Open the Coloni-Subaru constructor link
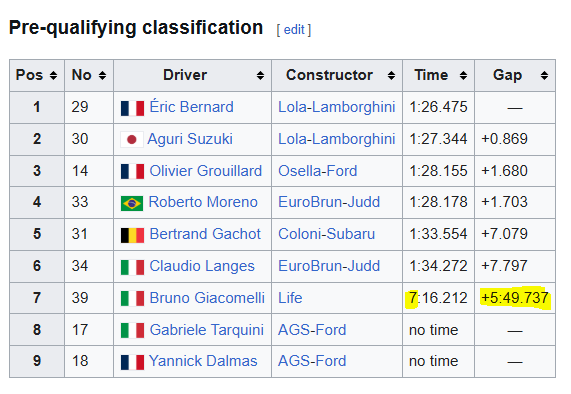The height and width of the screenshot is (394, 571). [326, 234]
